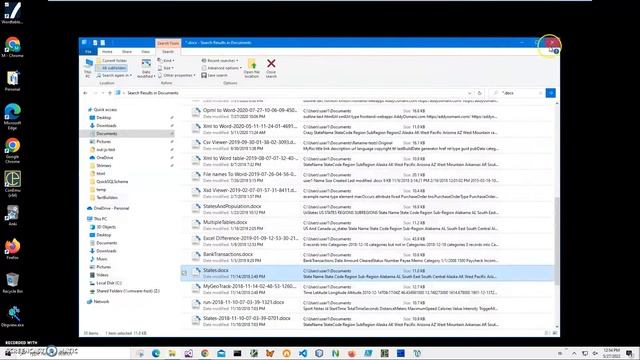This screenshot has height=360, width=640.
Task: Open the Size filter dropdown
Action: pos(165,68)
